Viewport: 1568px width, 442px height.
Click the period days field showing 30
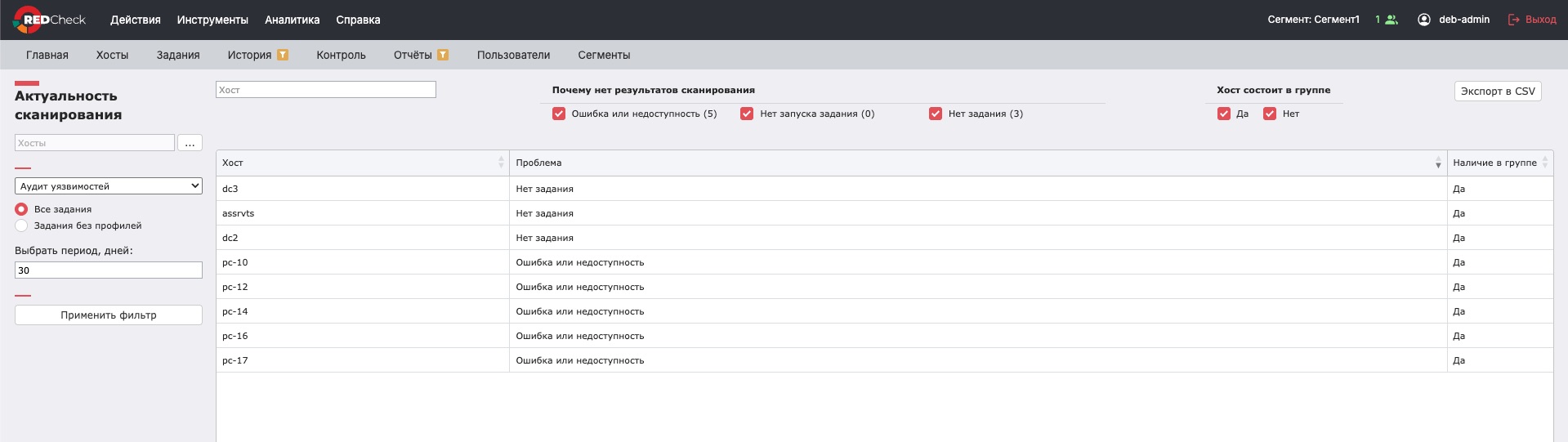pos(109,270)
